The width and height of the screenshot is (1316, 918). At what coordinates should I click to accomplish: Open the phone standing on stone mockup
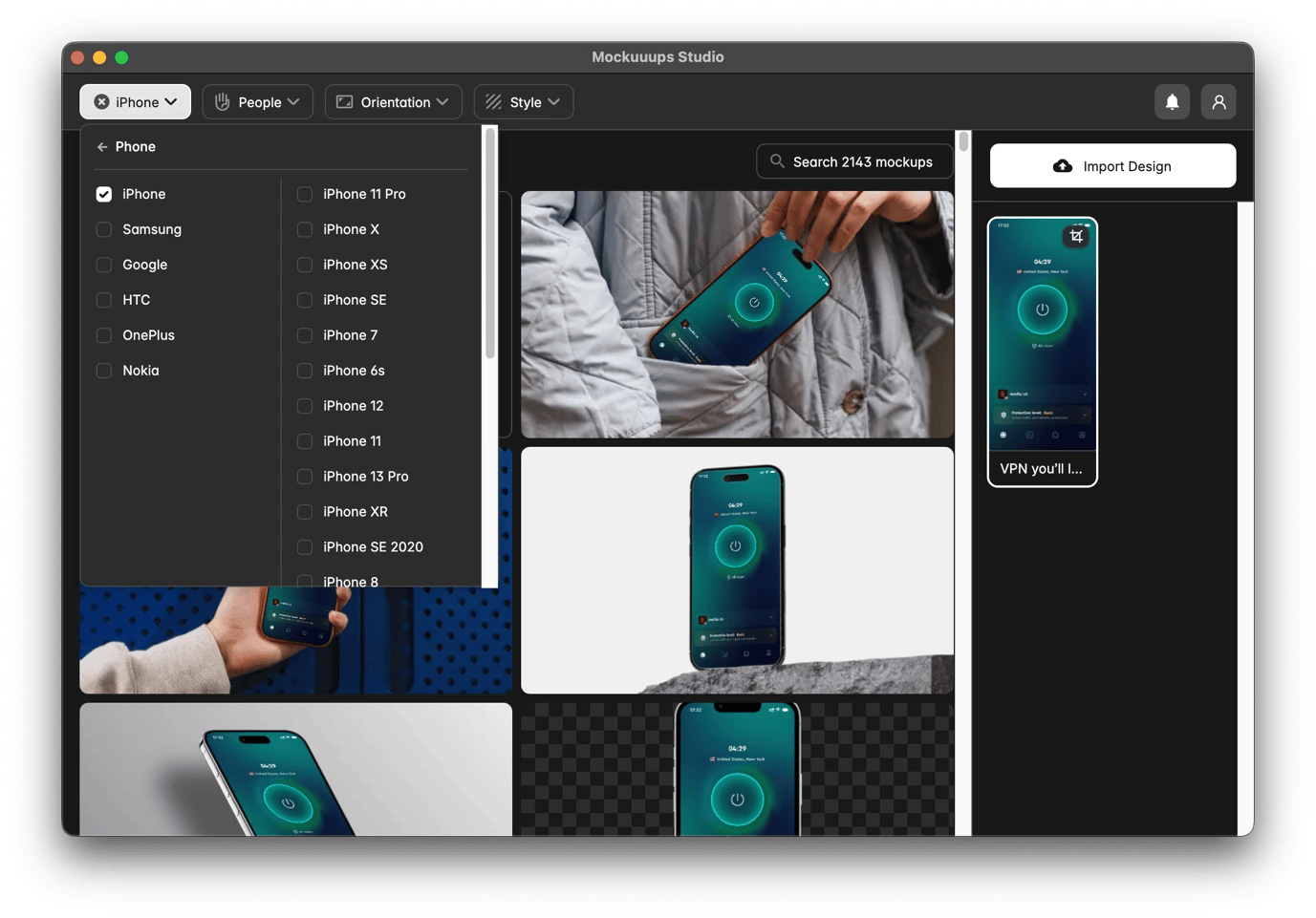click(x=737, y=570)
